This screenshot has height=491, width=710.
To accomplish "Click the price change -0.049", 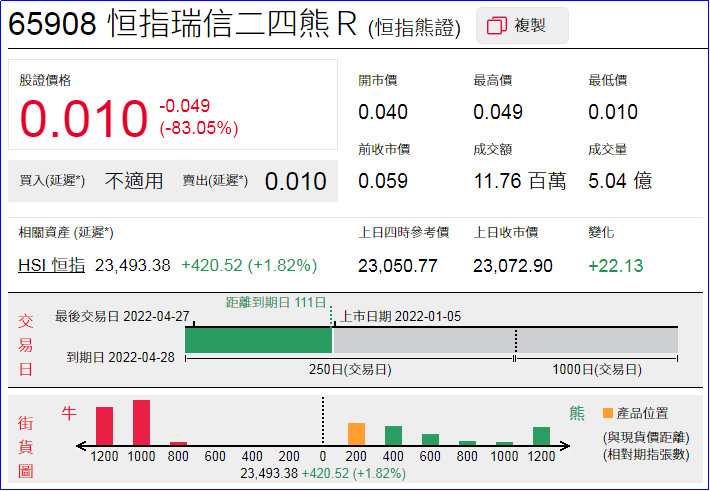I will click(184, 106).
